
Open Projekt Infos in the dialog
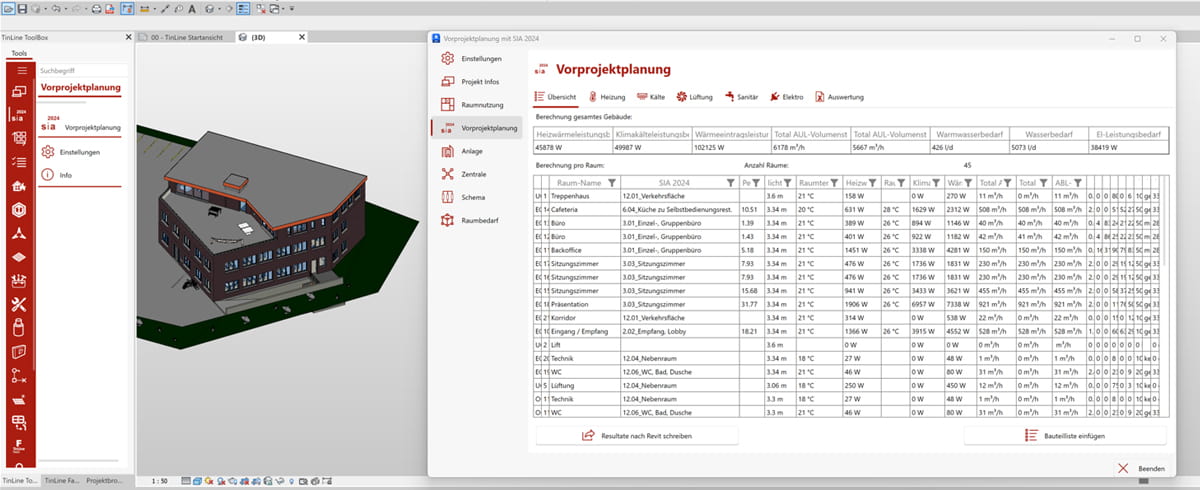click(x=481, y=82)
